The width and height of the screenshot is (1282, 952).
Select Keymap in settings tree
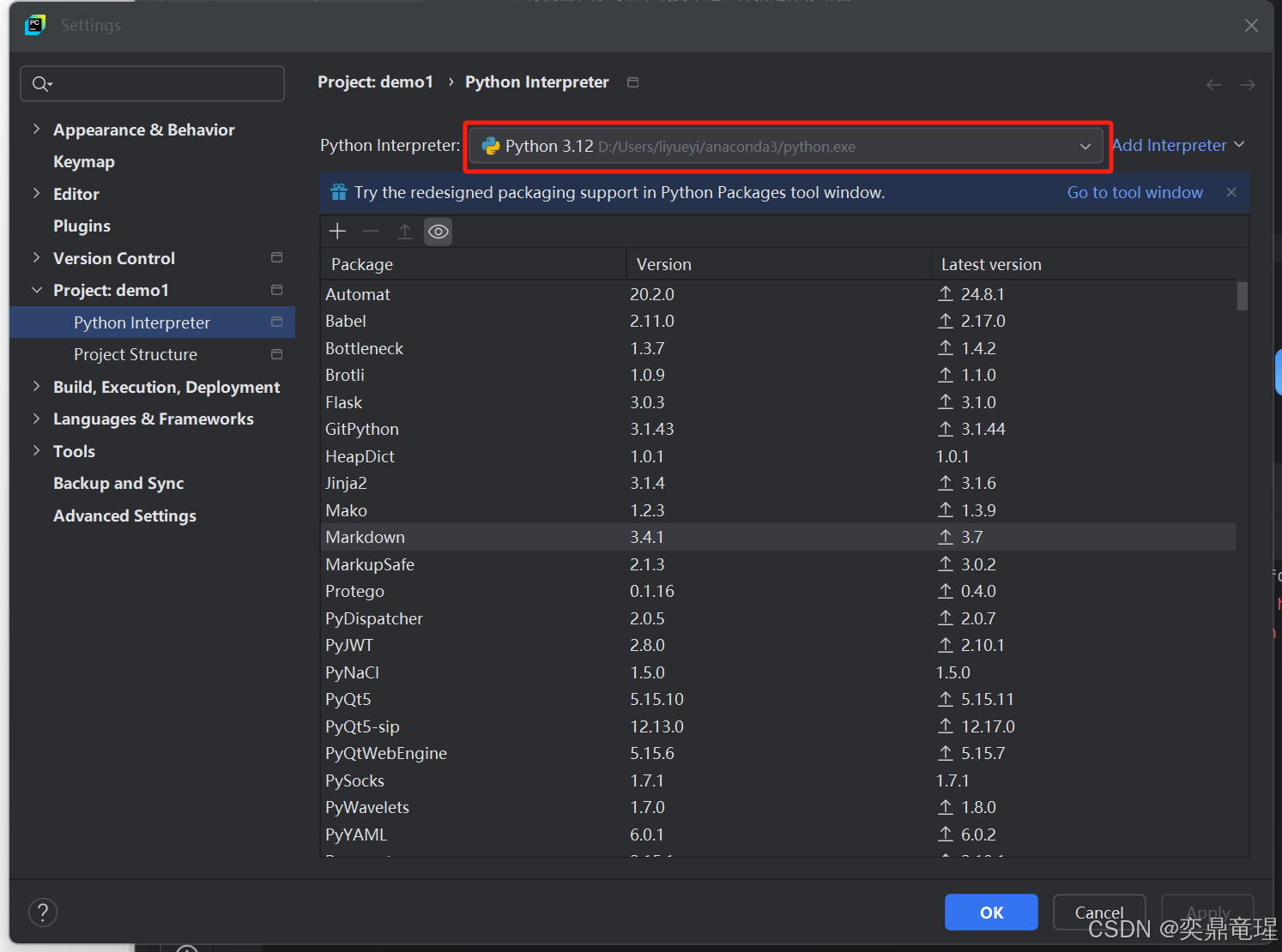(x=84, y=161)
